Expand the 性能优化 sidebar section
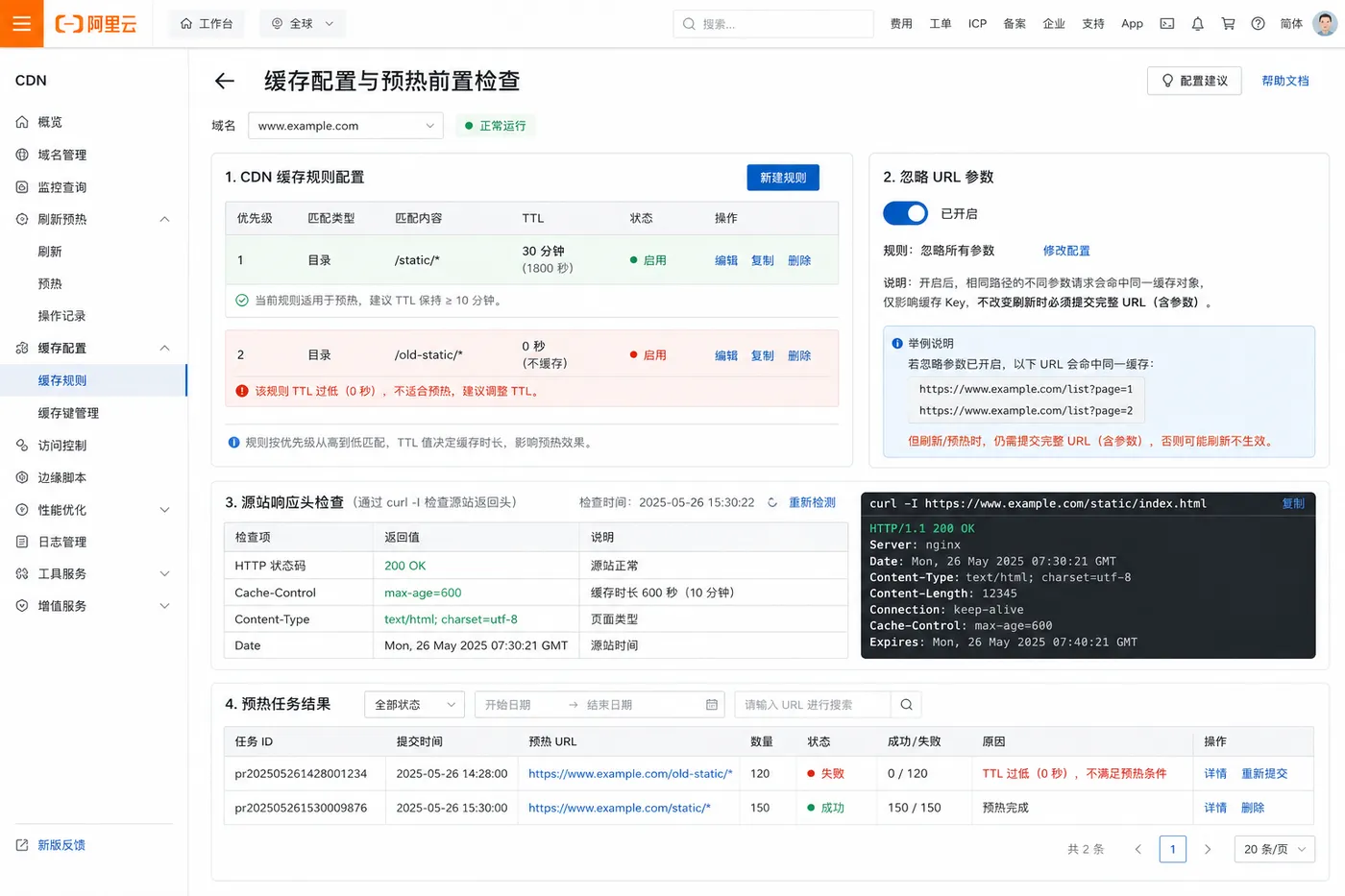Screen dimensions: 1345x896 (93, 510)
